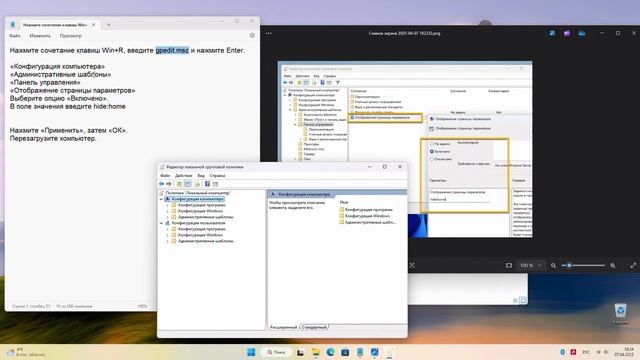Click forward arrow in Group Policy Editor toolbar
640x360 pixels.
click(x=169, y=184)
